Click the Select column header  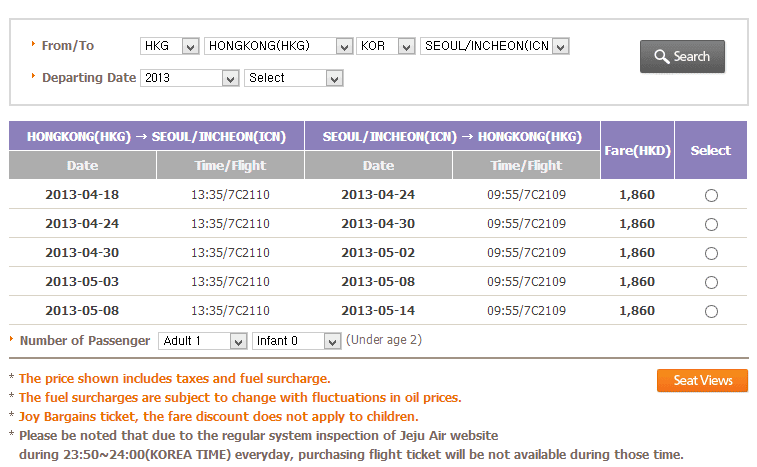[x=711, y=151]
